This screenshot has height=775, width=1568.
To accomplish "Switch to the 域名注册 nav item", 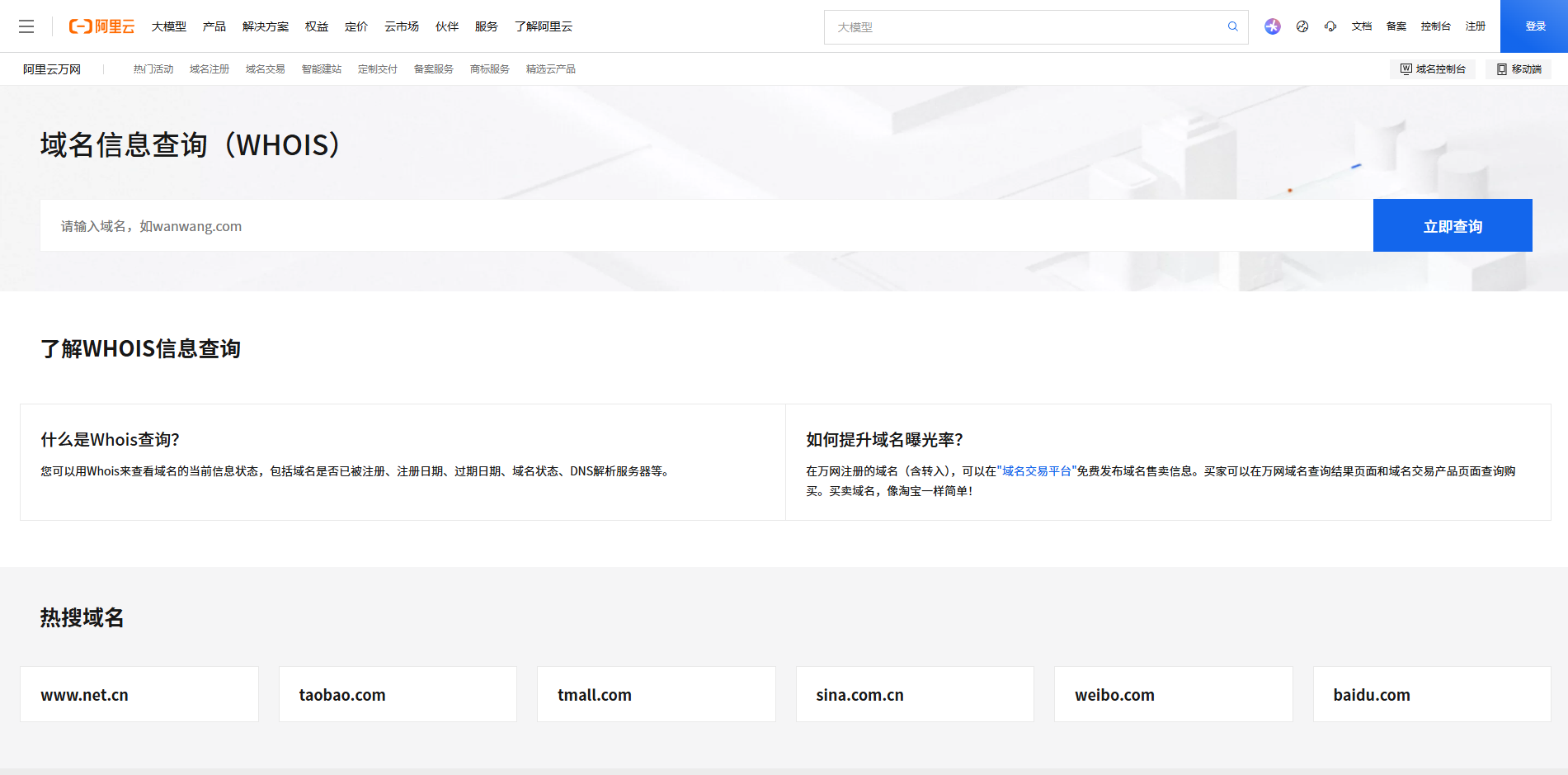I will pos(208,69).
